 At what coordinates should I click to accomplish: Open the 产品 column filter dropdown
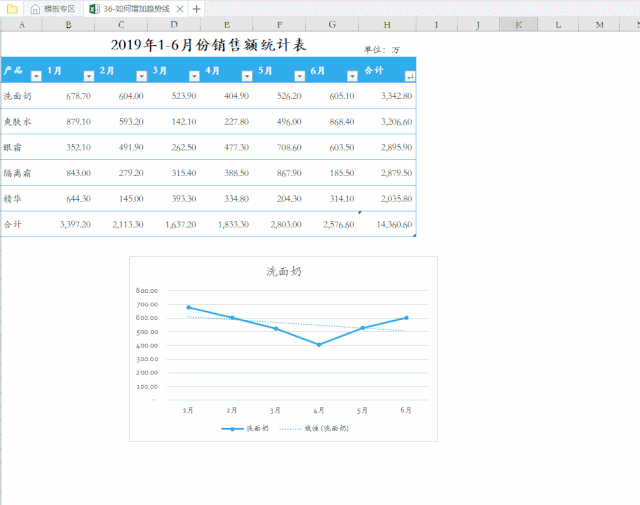tap(36, 76)
